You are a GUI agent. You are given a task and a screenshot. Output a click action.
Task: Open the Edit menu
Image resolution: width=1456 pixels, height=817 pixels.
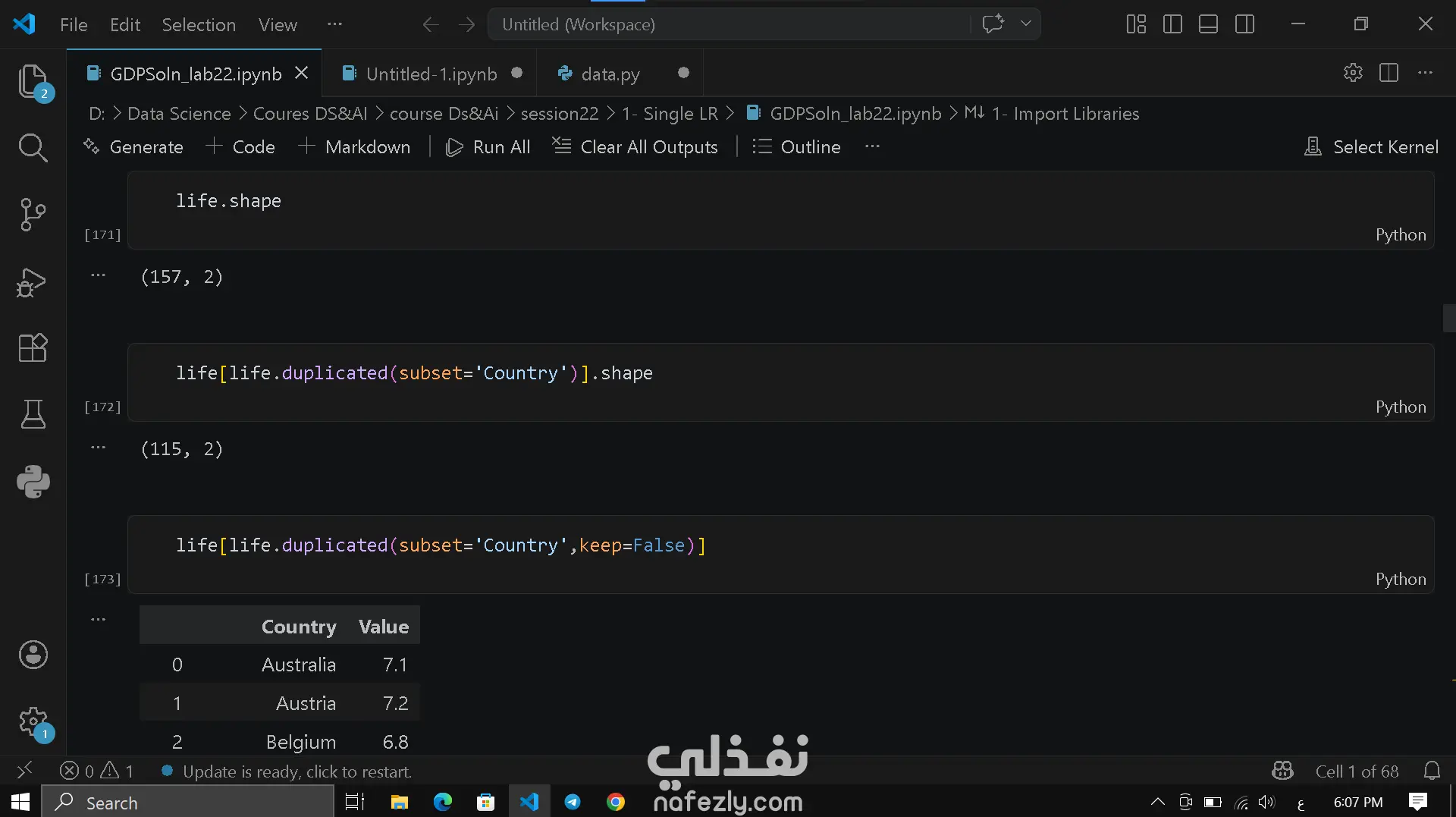[x=125, y=24]
